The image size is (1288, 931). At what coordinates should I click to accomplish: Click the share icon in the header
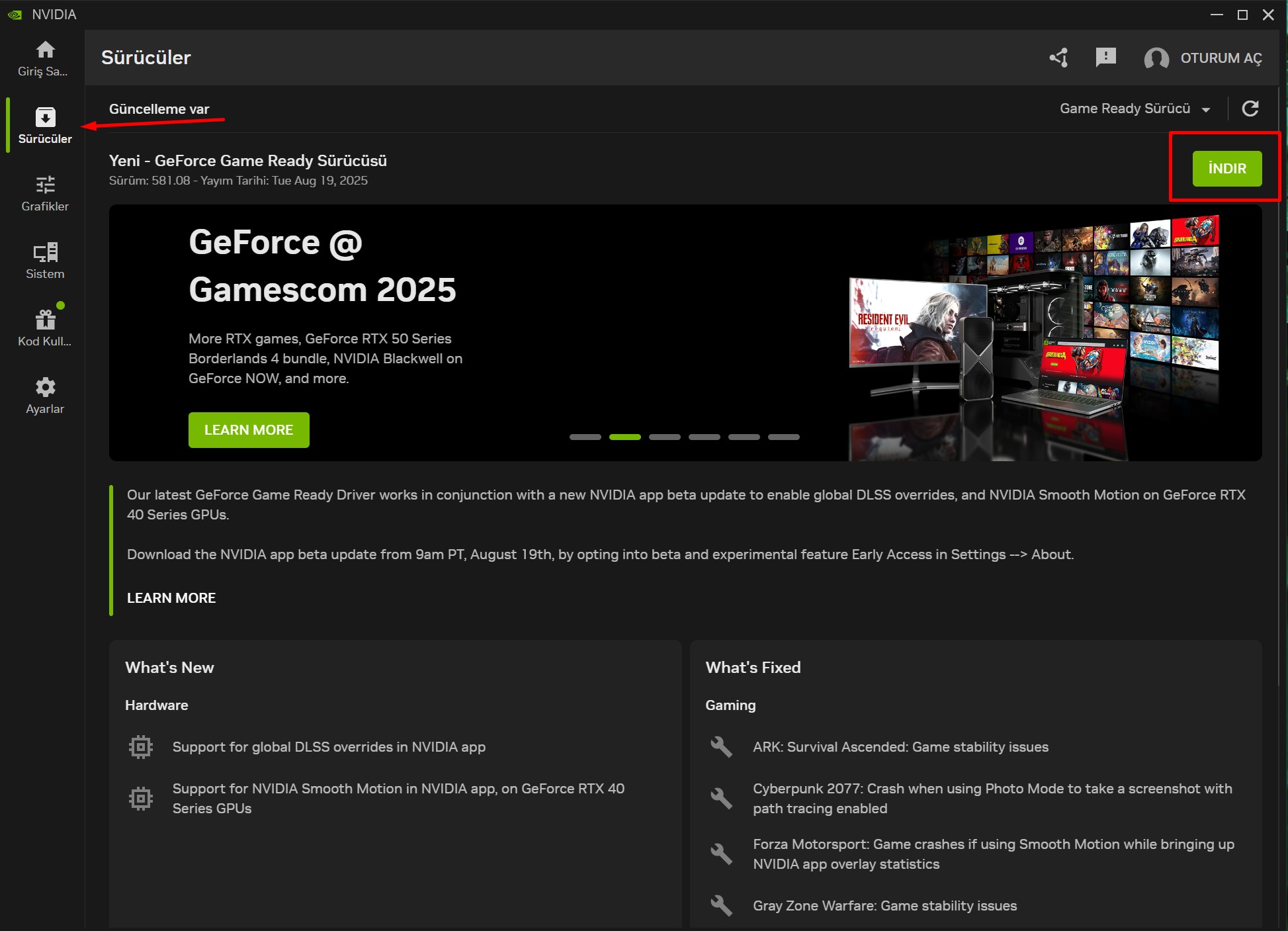[1058, 58]
